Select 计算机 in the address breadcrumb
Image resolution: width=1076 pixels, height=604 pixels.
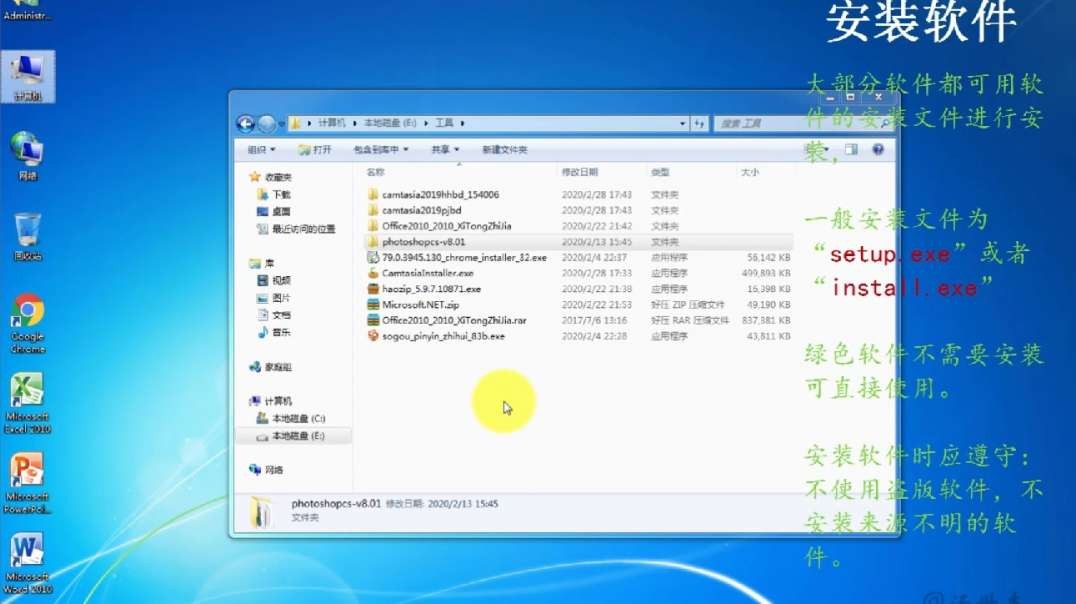point(331,123)
